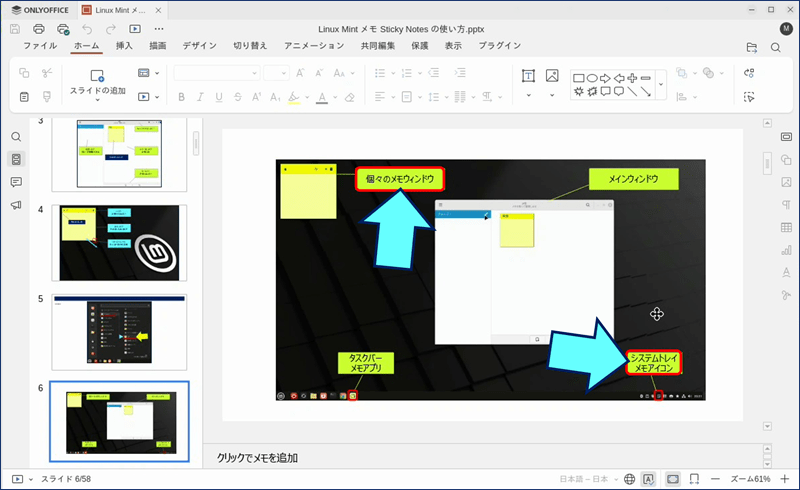Open the three-dot more options menu
Image resolution: width=800 pixels, height=490 pixels.
pos(159,29)
